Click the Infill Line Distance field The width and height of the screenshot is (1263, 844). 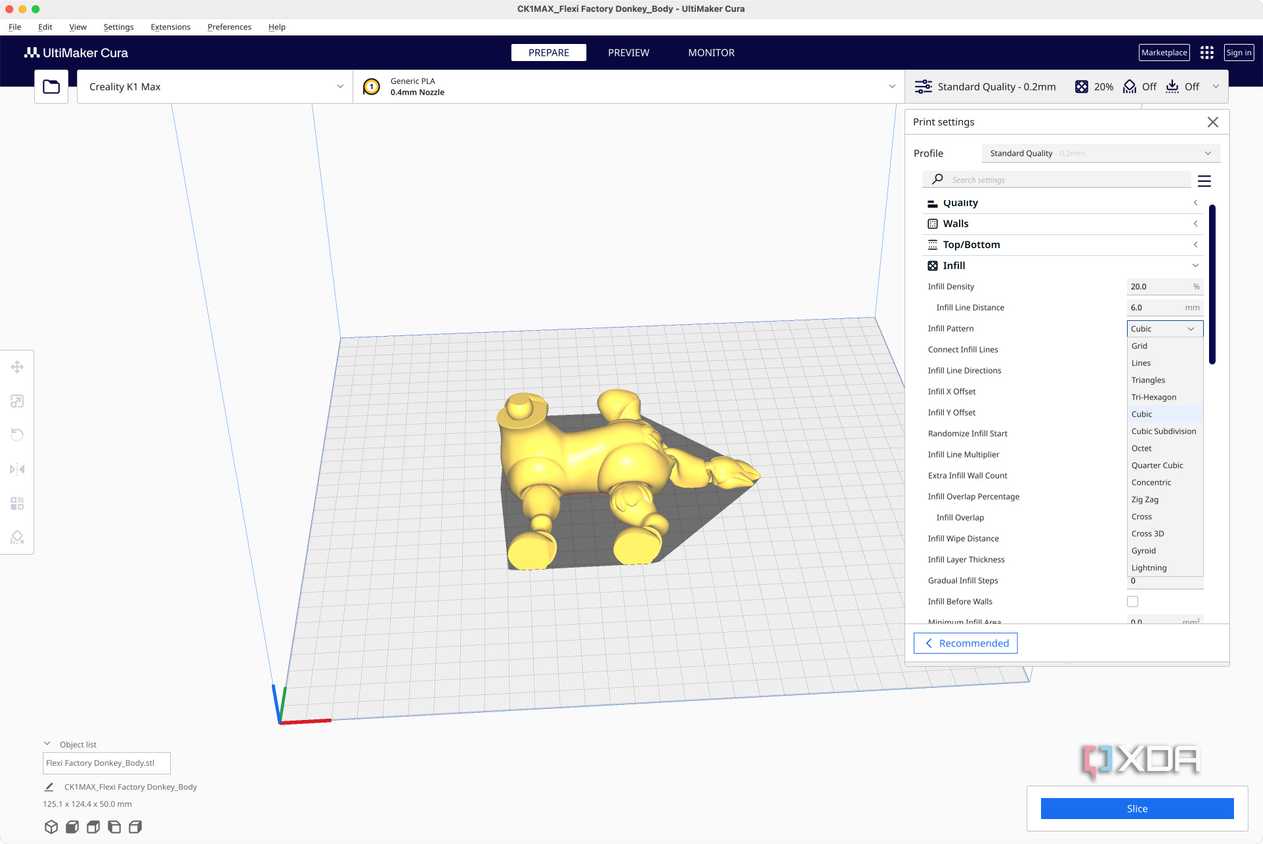(x=1165, y=308)
